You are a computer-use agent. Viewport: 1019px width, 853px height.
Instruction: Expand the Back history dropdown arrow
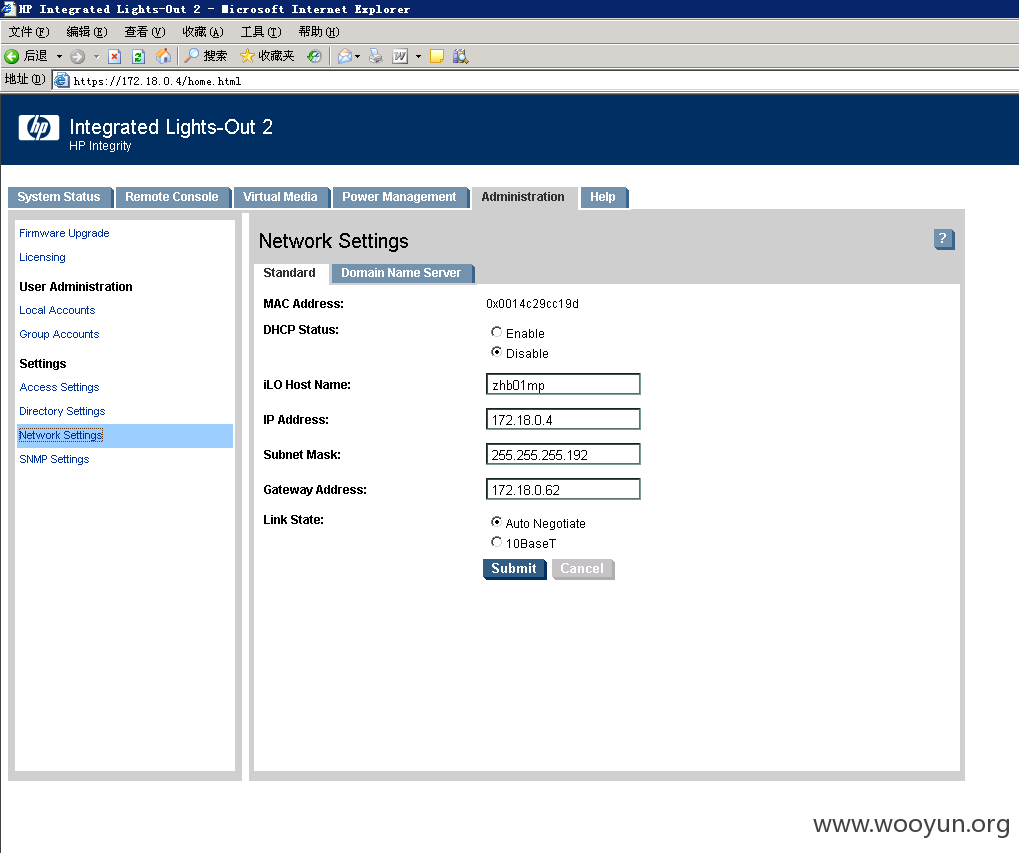59,57
